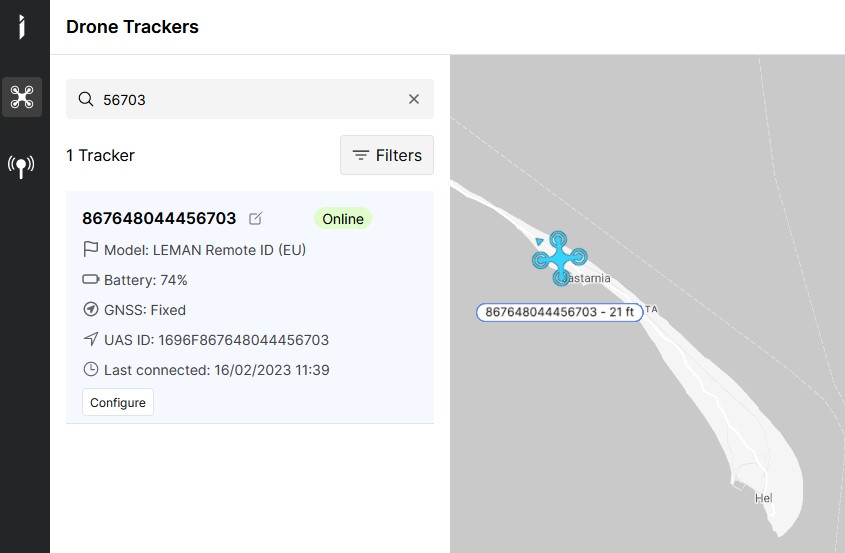Viewport: 845px width, 553px height.
Task: Click the drone marker on map
Action: (560, 259)
